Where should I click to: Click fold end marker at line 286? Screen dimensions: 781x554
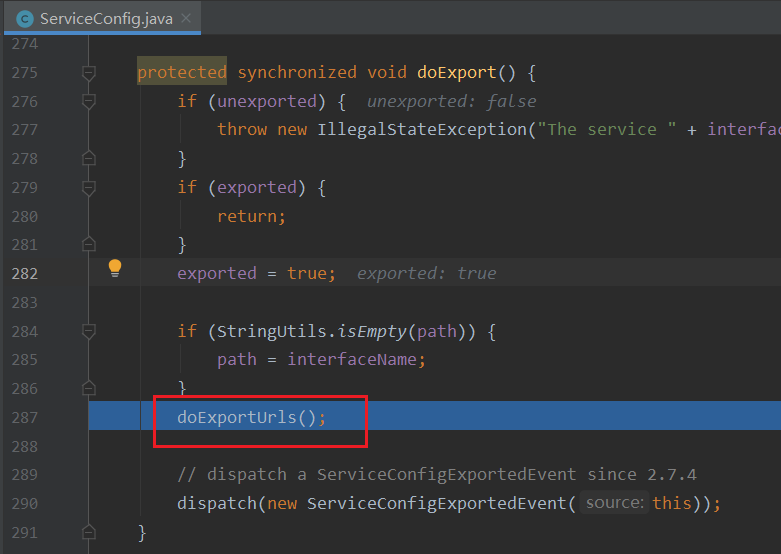coord(89,388)
